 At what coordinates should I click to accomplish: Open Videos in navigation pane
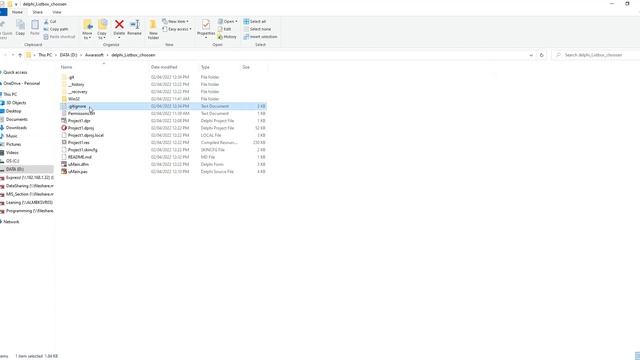point(12,153)
